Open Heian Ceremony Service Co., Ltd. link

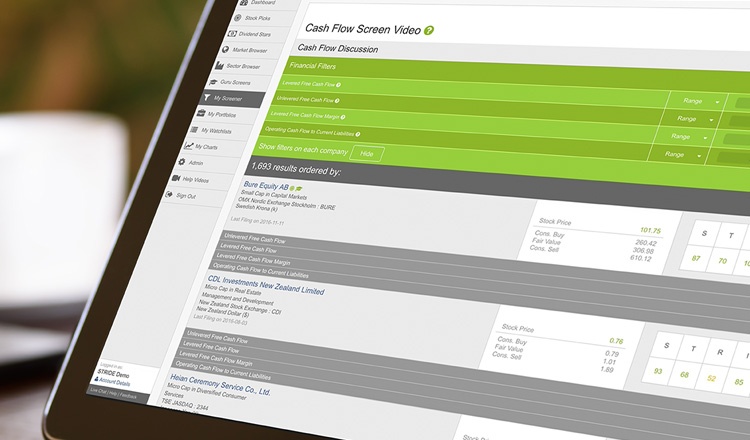[221, 385]
